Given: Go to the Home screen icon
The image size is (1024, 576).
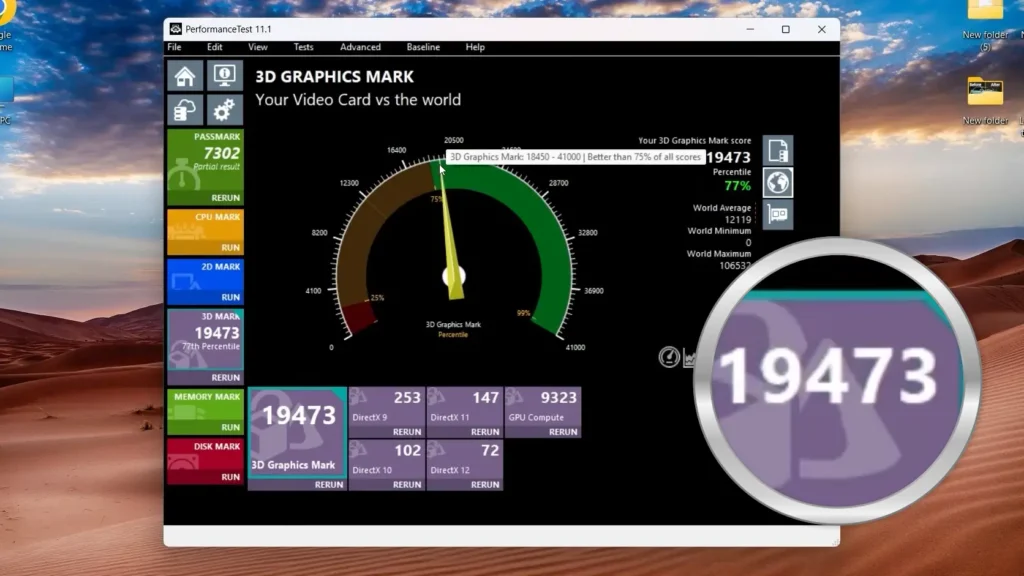Looking at the screenshot, I should 185,76.
